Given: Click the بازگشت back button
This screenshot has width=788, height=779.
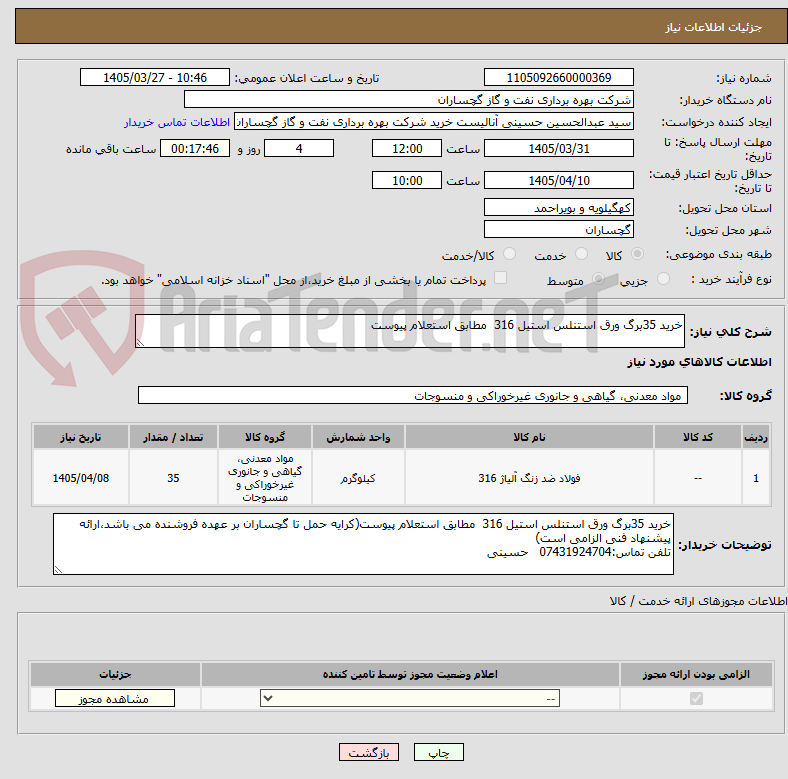Looking at the screenshot, I should tap(369, 752).
